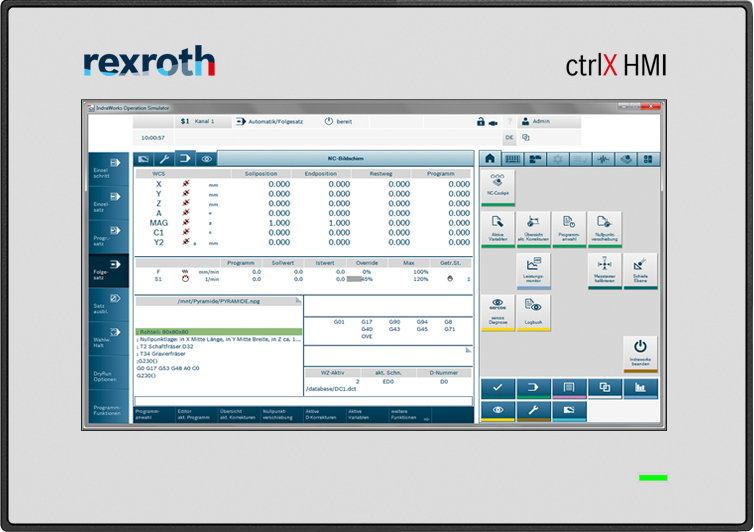
Task: Switch to the eye view tab
Action: point(207,159)
